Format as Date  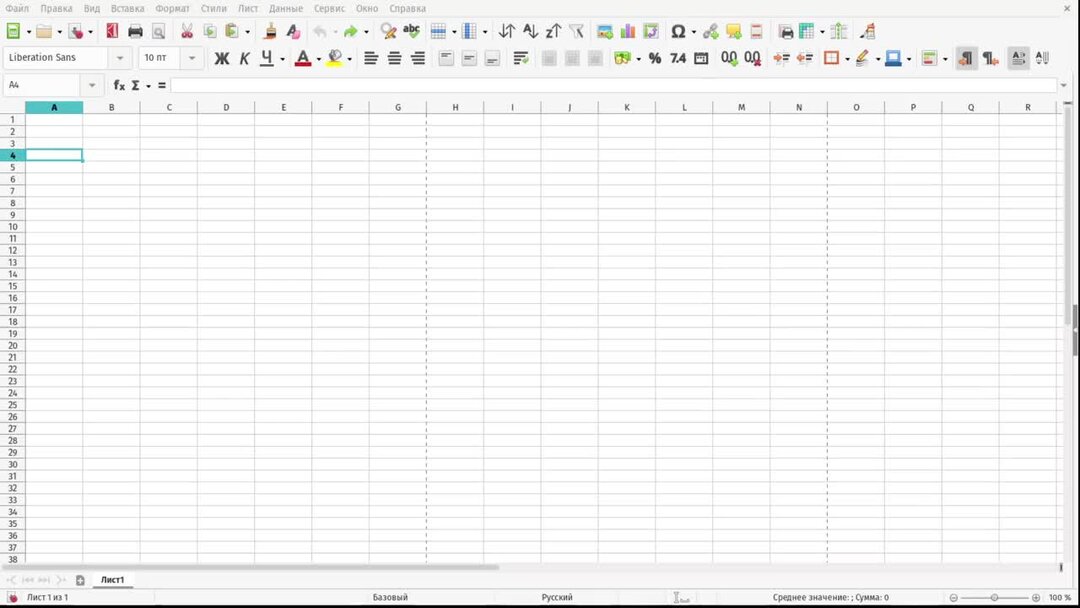(x=701, y=59)
